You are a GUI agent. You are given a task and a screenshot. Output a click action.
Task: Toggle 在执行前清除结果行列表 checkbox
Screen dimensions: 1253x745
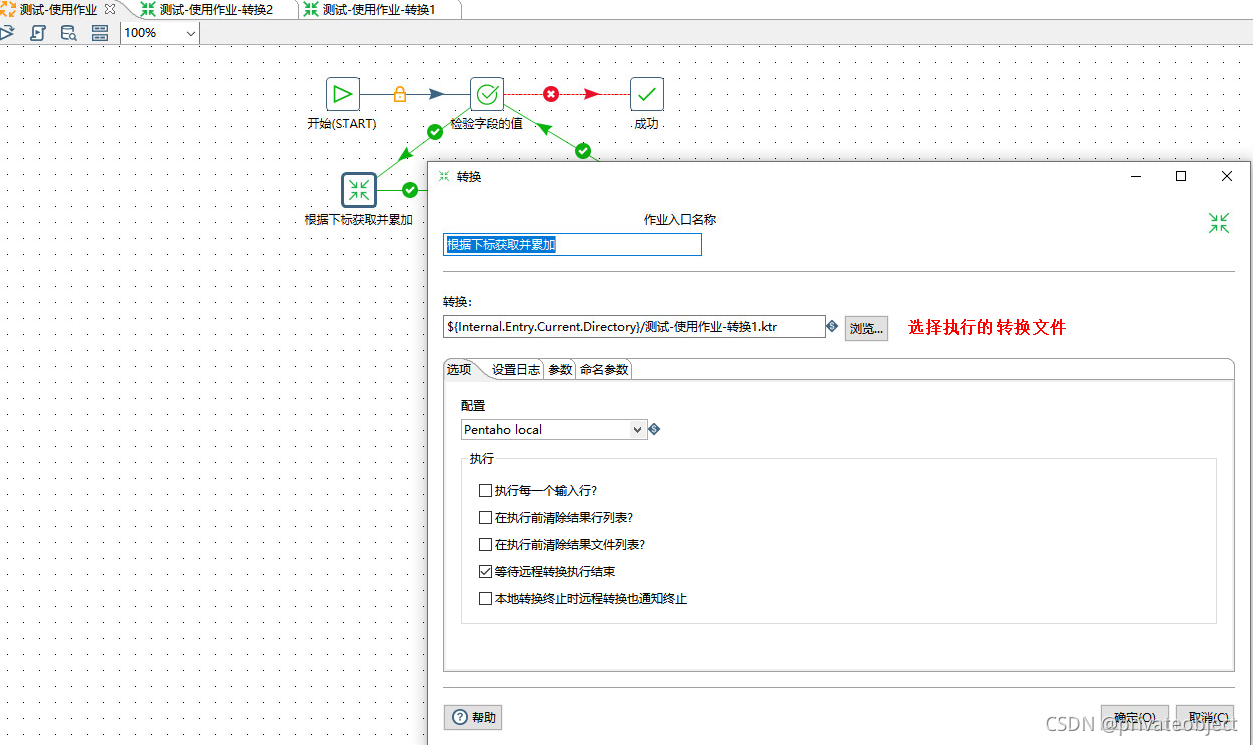[x=485, y=518]
